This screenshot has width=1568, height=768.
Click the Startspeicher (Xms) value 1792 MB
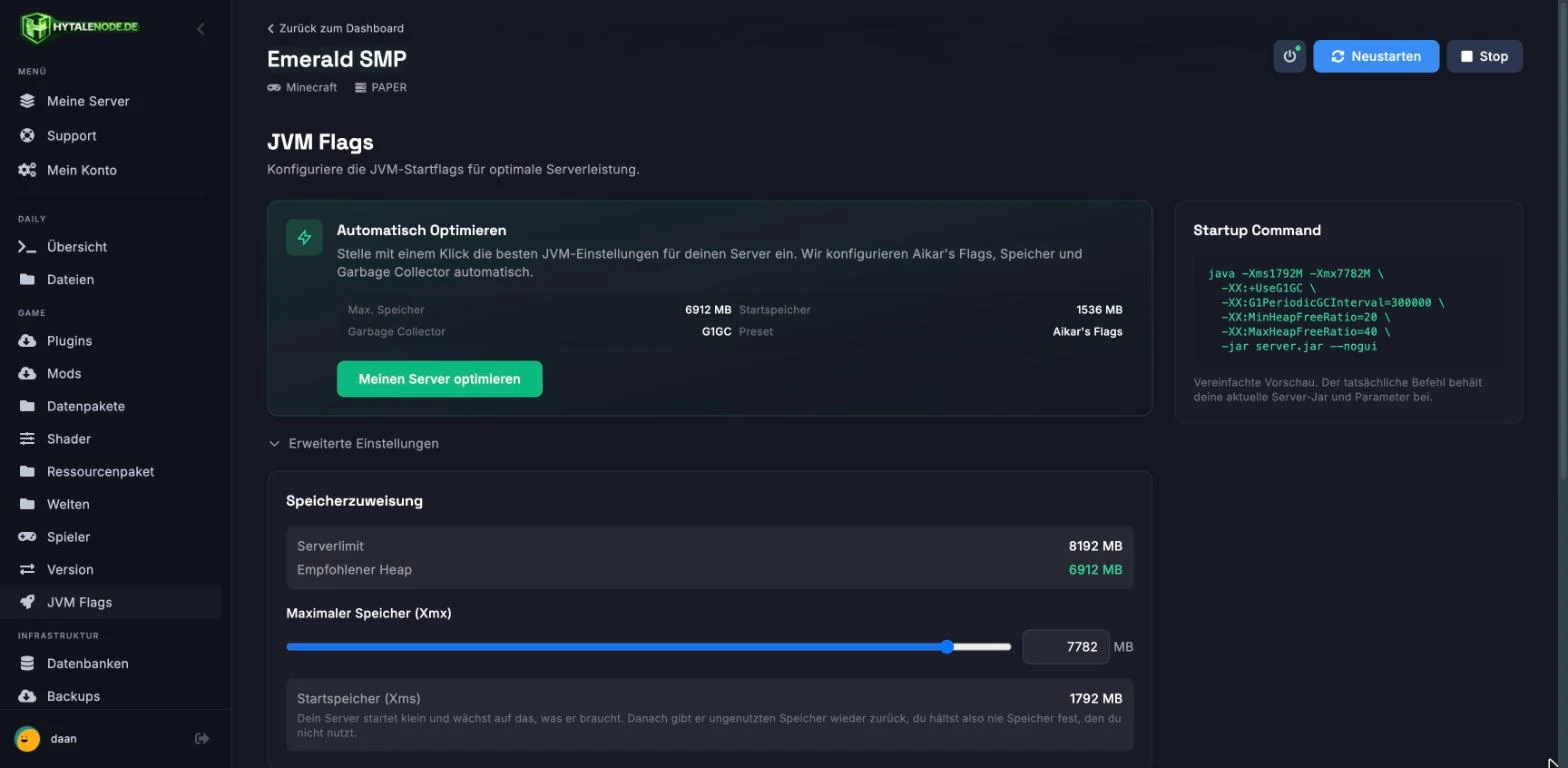pyautogui.click(x=1095, y=699)
